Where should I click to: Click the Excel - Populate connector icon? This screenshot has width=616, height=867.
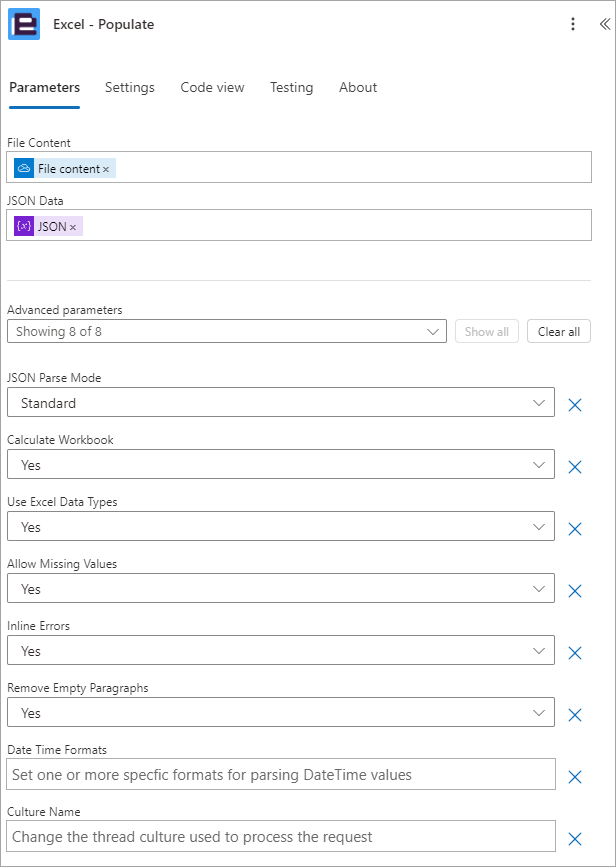24,24
